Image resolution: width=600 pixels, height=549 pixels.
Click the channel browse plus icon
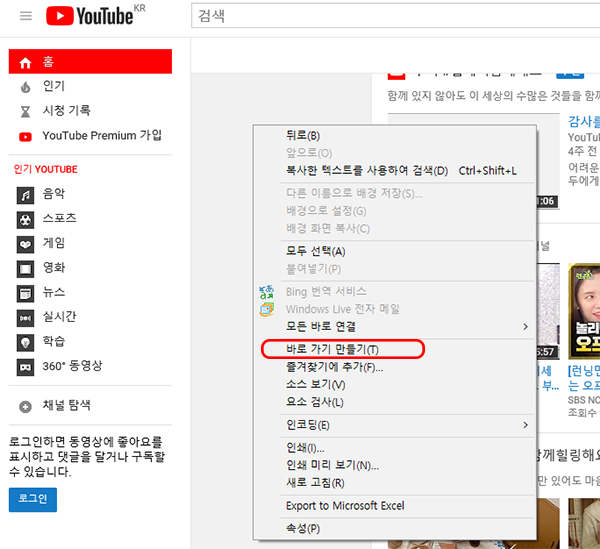pos(25,406)
